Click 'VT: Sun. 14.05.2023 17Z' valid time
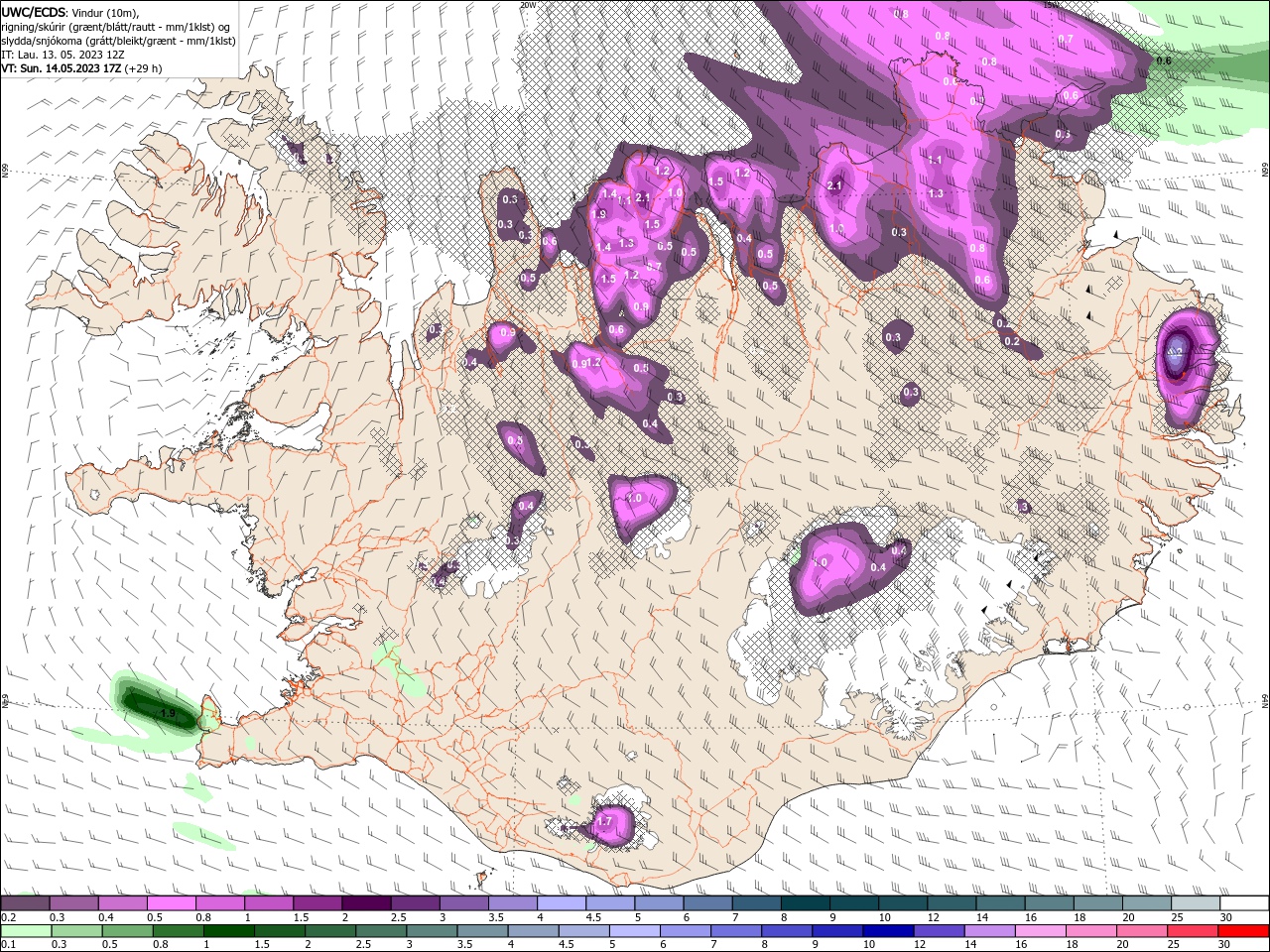 (x=61, y=68)
